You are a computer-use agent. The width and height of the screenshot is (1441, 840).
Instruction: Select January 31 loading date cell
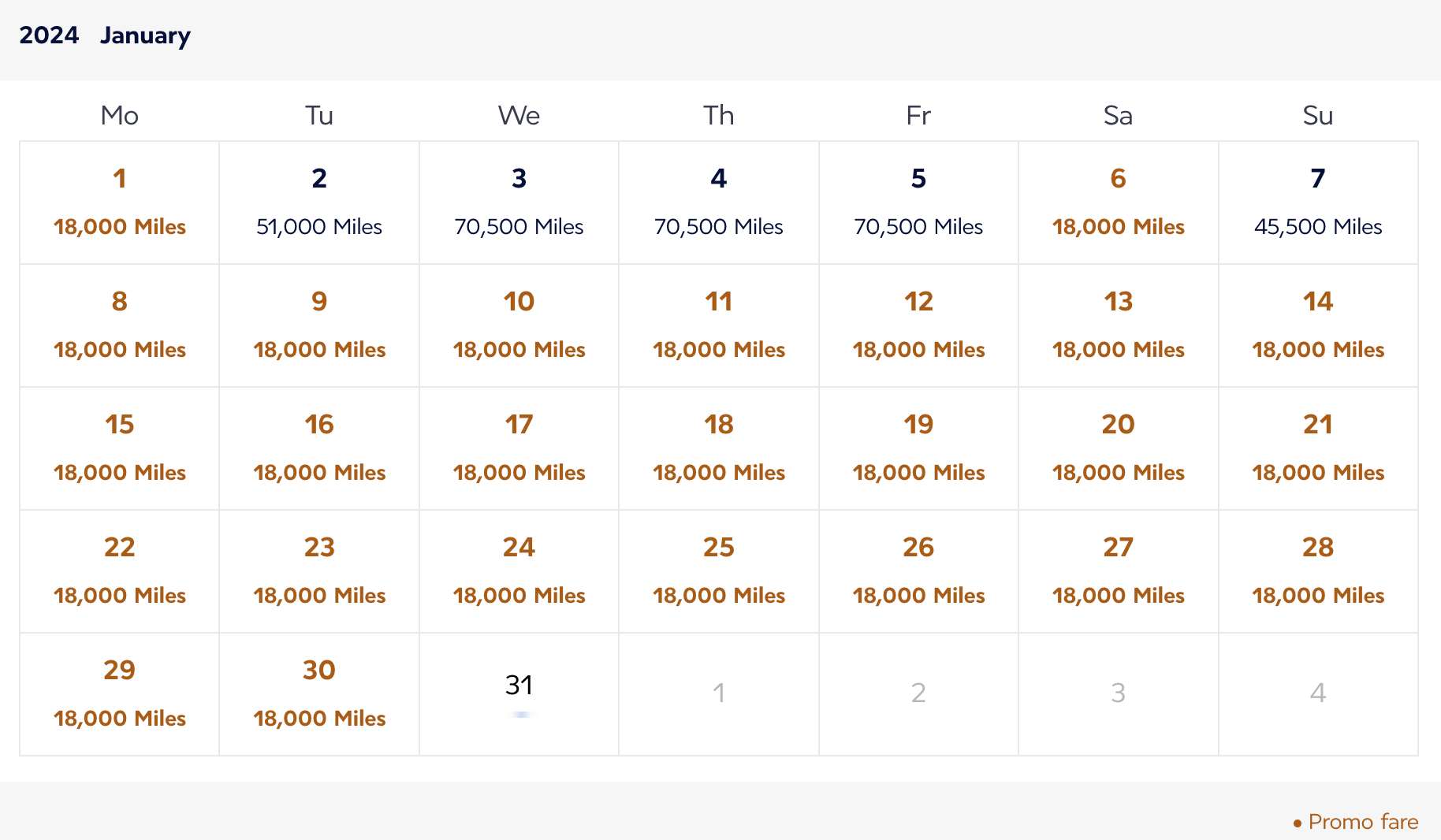pyautogui.click(x=519, y=693)
